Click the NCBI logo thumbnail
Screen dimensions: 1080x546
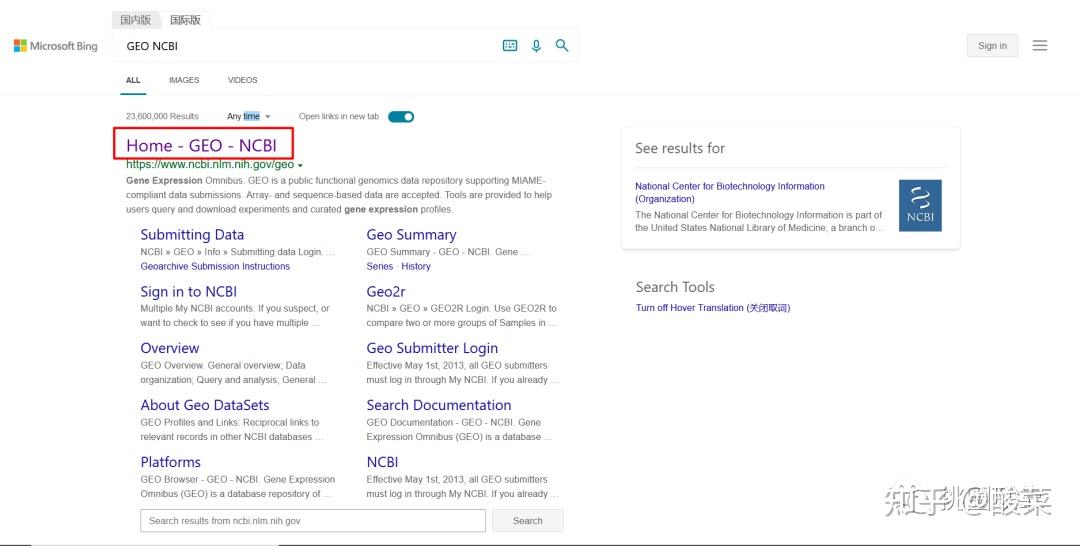tap(920, 205)
